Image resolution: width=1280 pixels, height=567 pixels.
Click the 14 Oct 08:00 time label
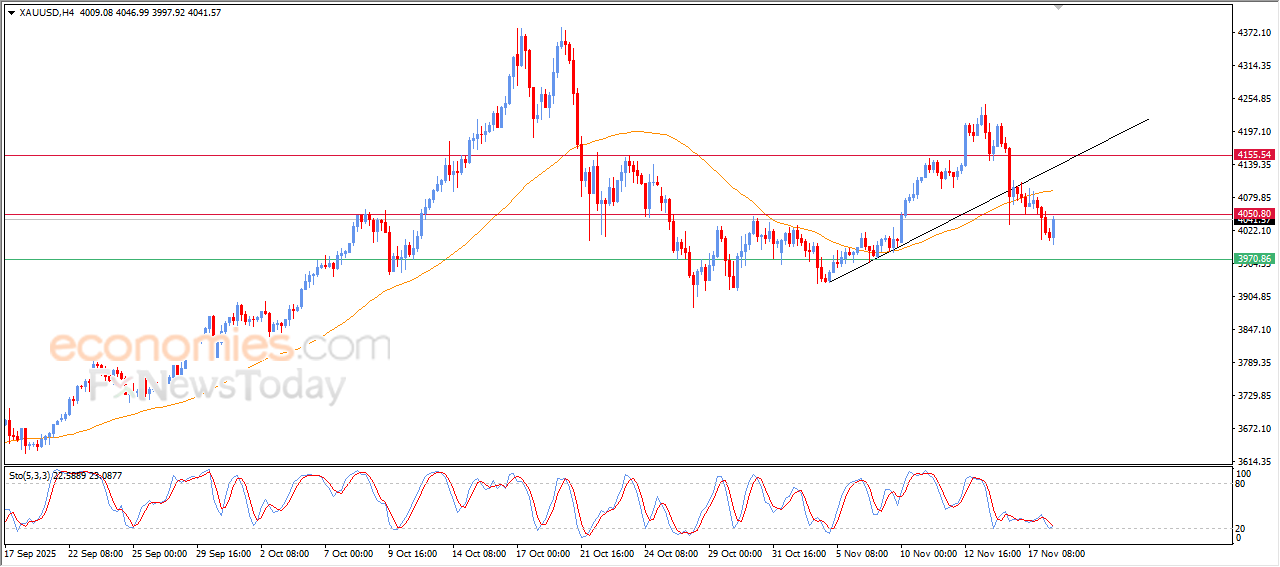pyautogui.click(x=479, y=553)
